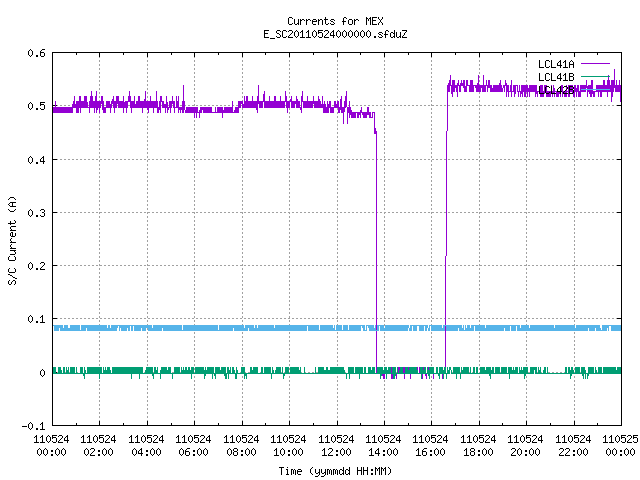The image size is (640, 480).
Task: Click the 22:00 x-axis tick label
Action: 573,452
